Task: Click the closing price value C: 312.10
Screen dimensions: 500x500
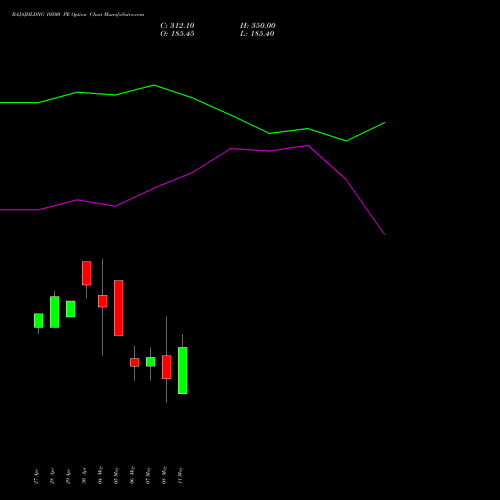Action: tap(177, 26)
